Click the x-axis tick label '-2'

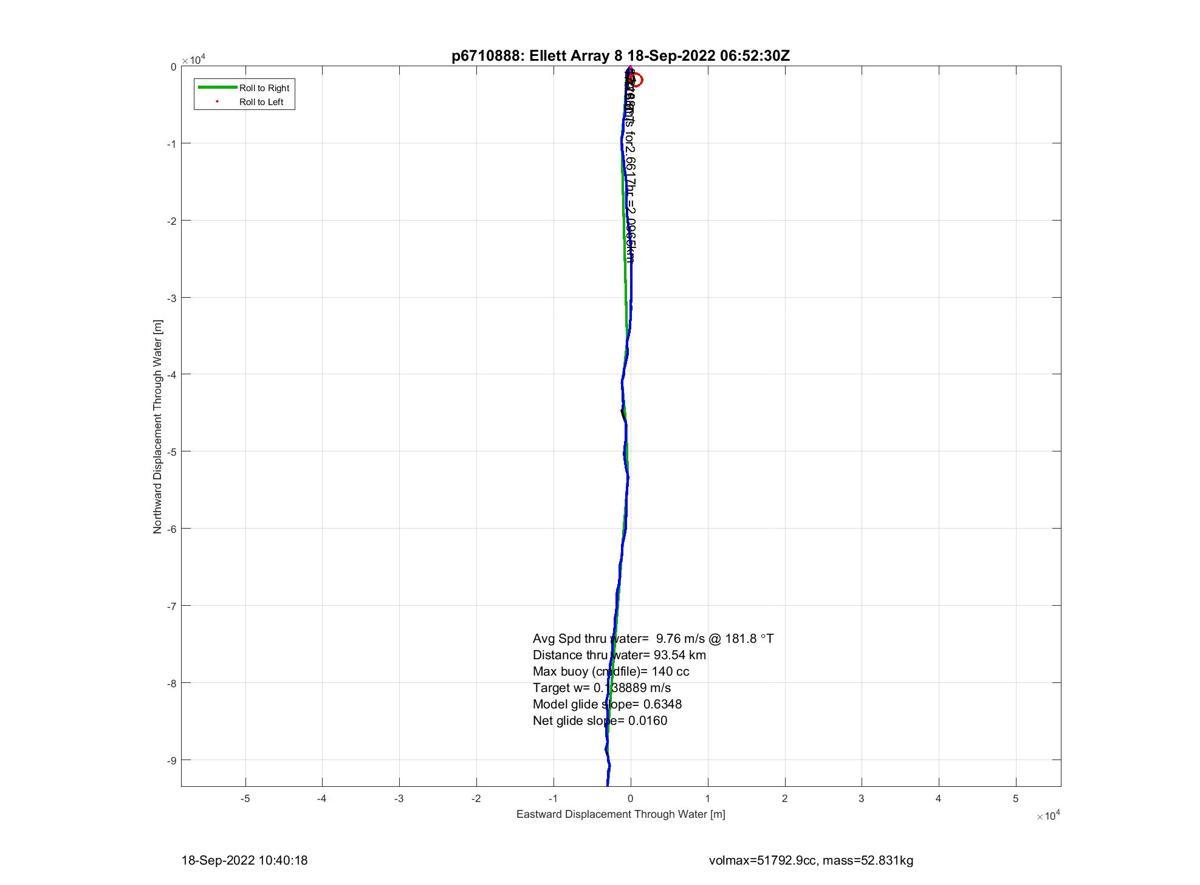point(476,798)
